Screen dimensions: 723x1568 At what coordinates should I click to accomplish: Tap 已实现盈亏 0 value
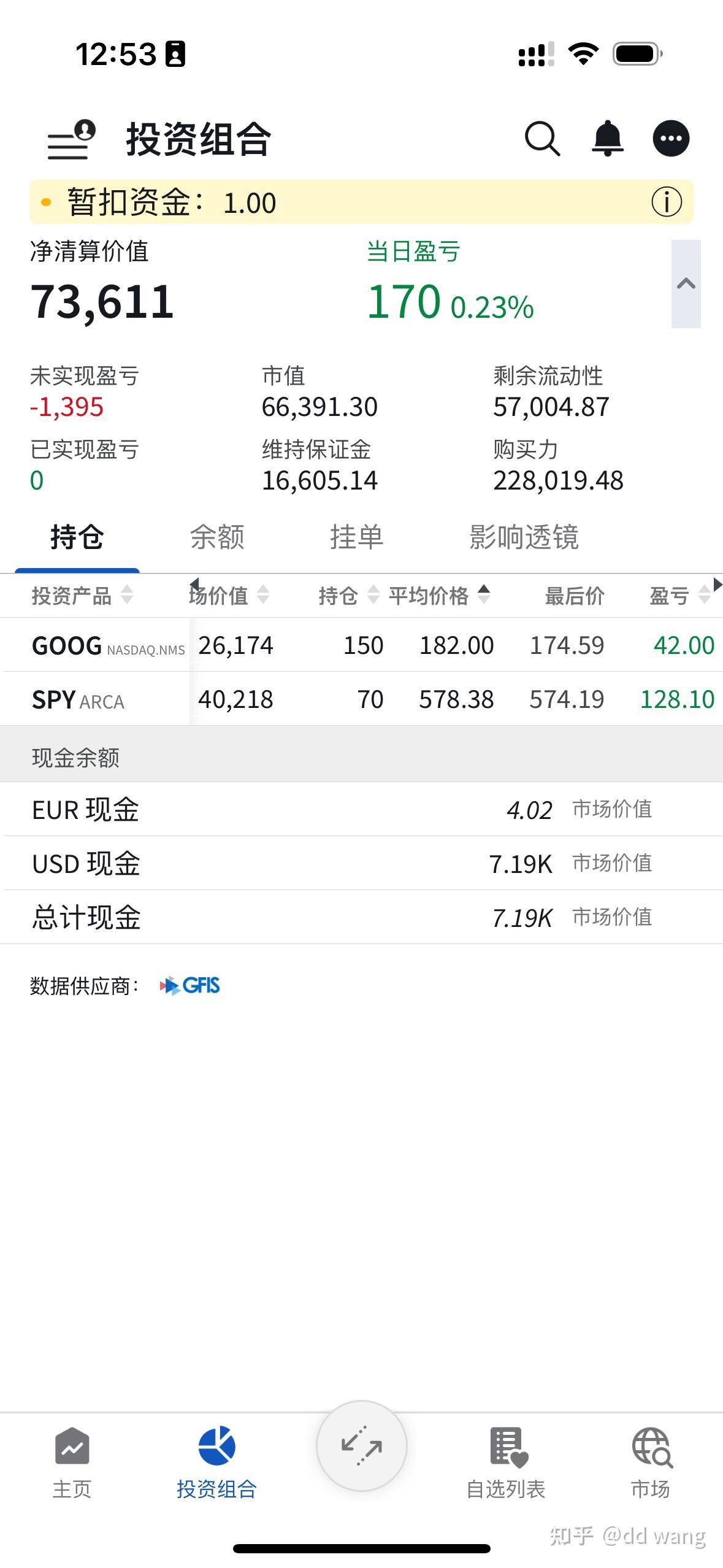[x=37, y=480]
